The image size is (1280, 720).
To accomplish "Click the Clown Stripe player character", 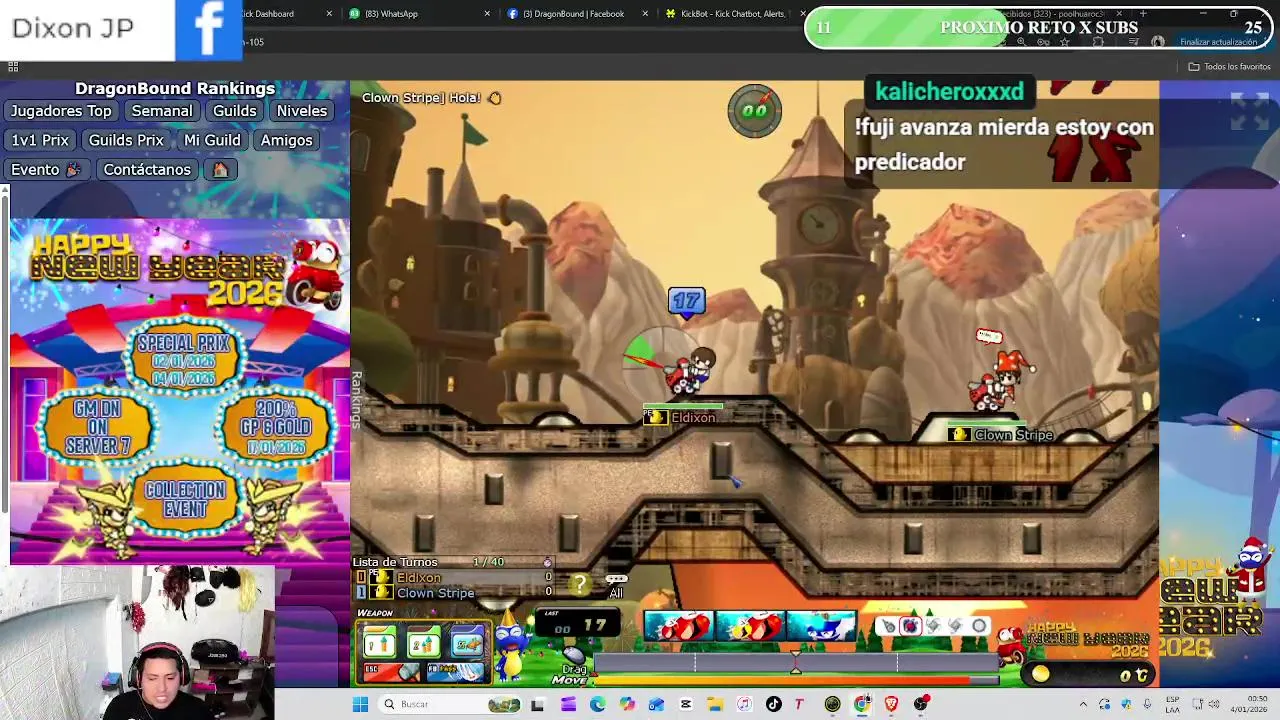I will pos(1002,382).
